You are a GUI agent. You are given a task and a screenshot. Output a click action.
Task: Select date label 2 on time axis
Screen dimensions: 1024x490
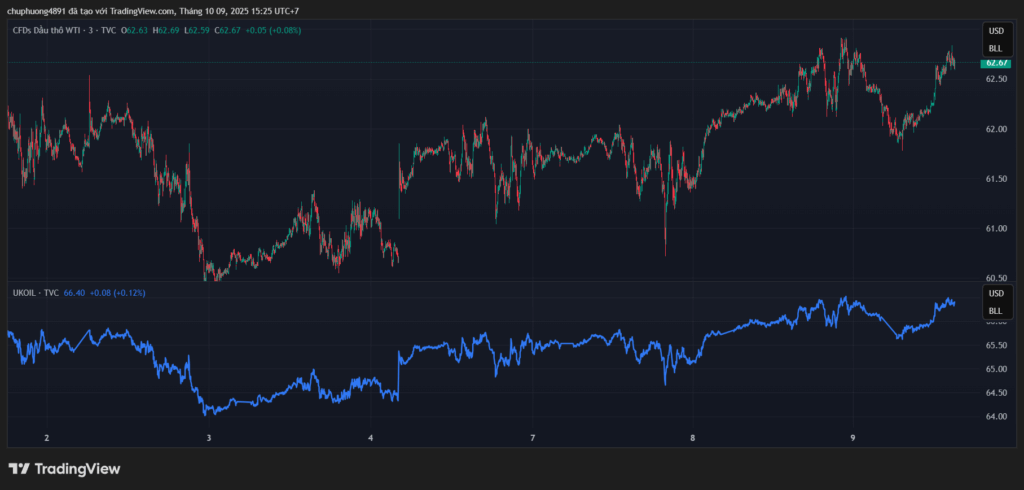click(x=46, y=438)
